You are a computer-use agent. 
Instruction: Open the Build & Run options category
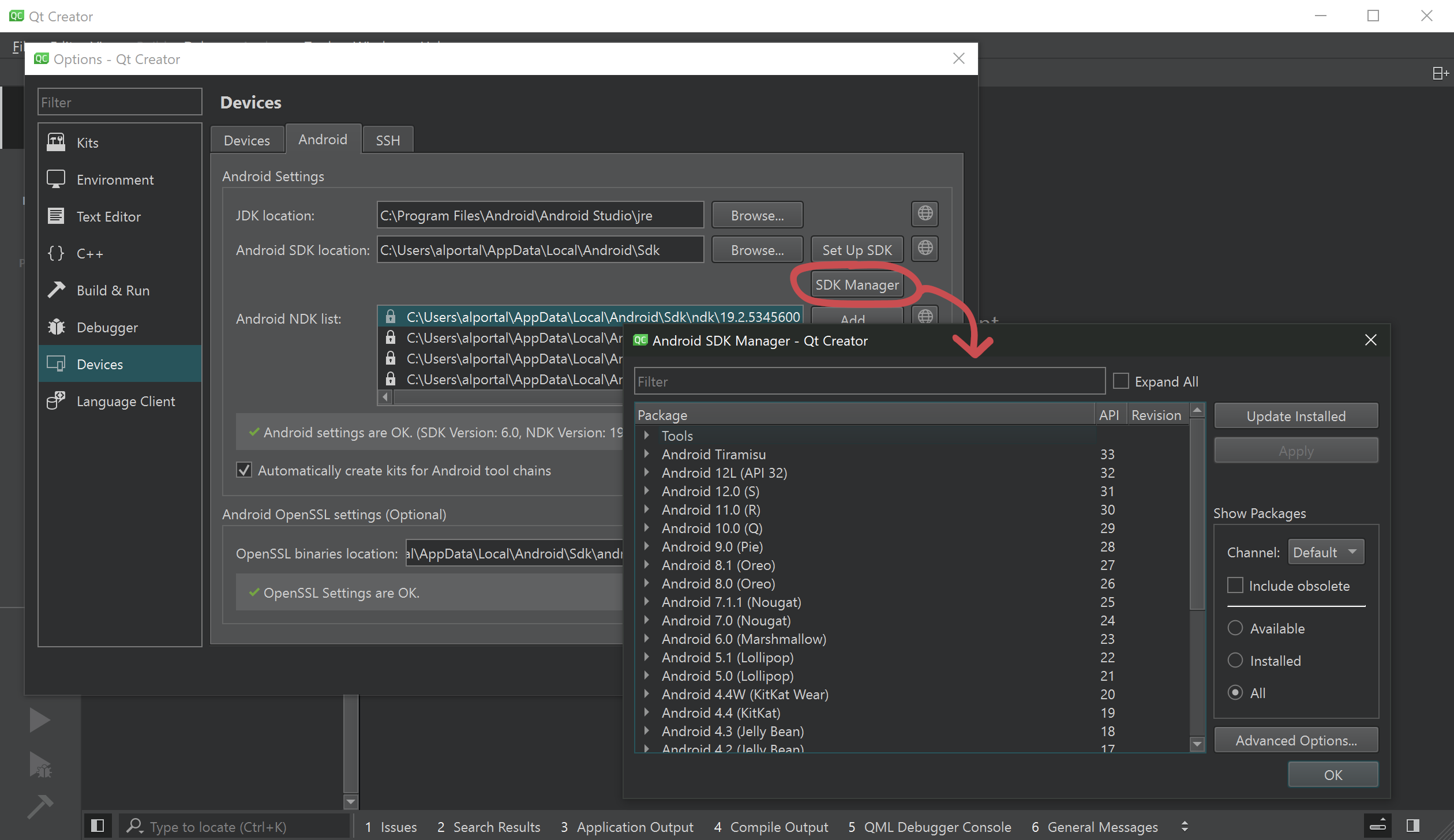120,290
